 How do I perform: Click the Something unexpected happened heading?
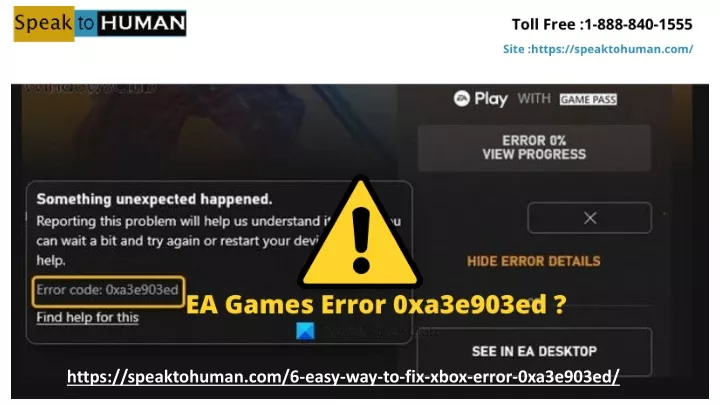point(154,199)
